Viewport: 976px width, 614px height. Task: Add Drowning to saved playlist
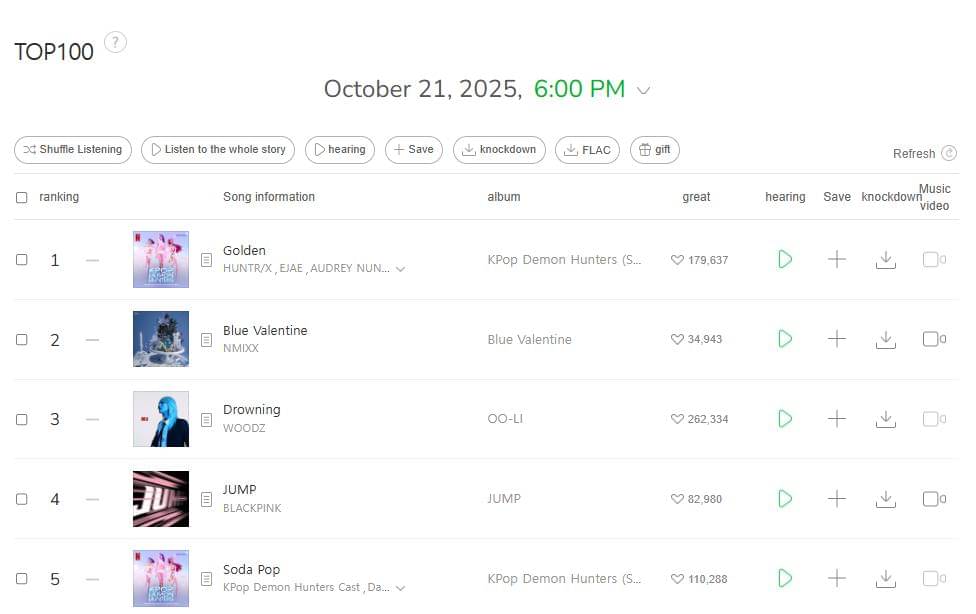(x=837, y=419)
